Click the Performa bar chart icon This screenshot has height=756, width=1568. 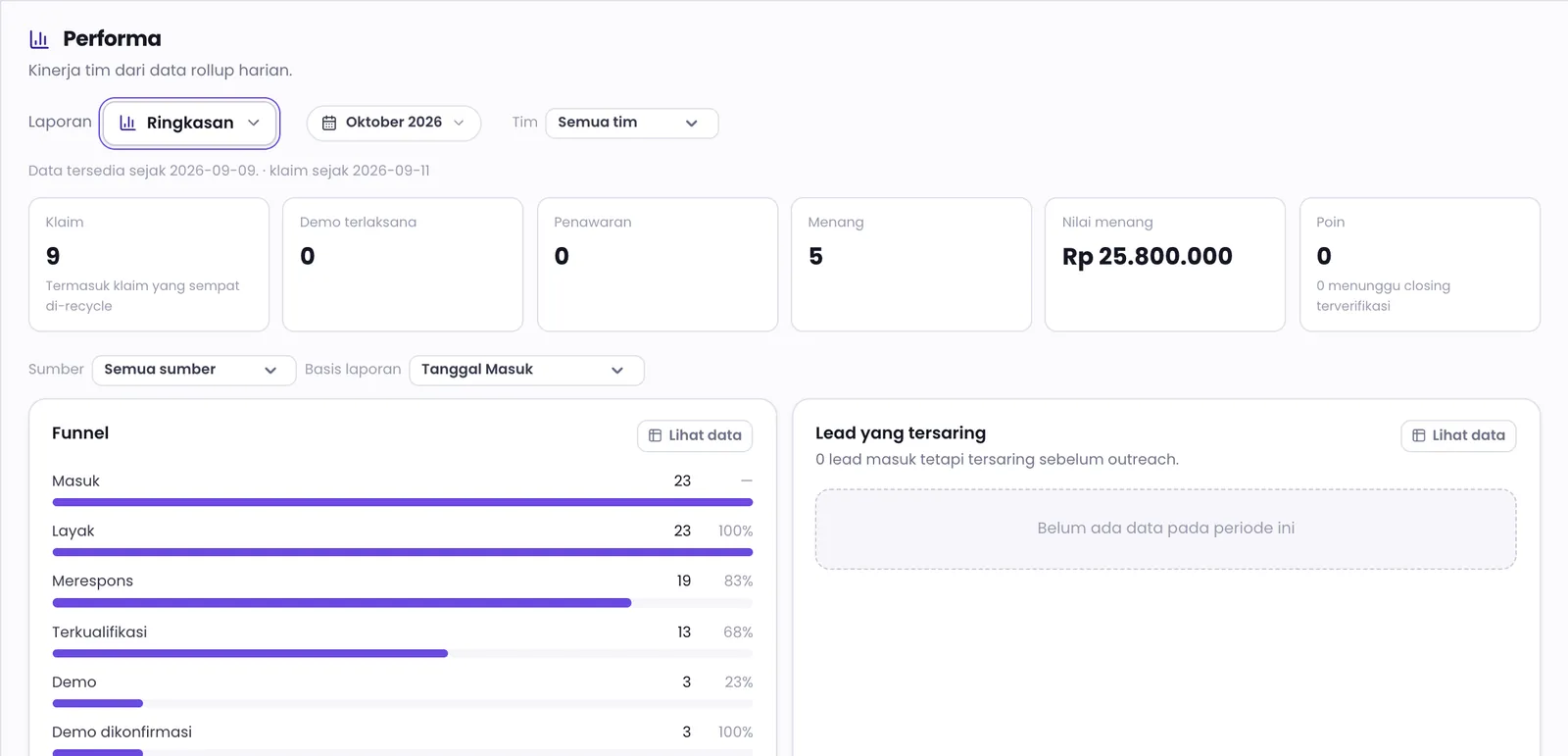coord(39,39)
